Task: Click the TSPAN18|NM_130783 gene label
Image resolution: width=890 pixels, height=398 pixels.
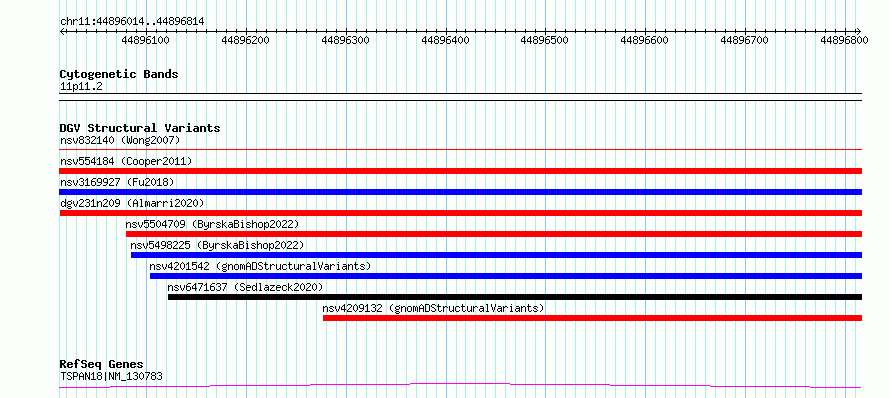Action: pyautogui.click(x=113, y=376)
